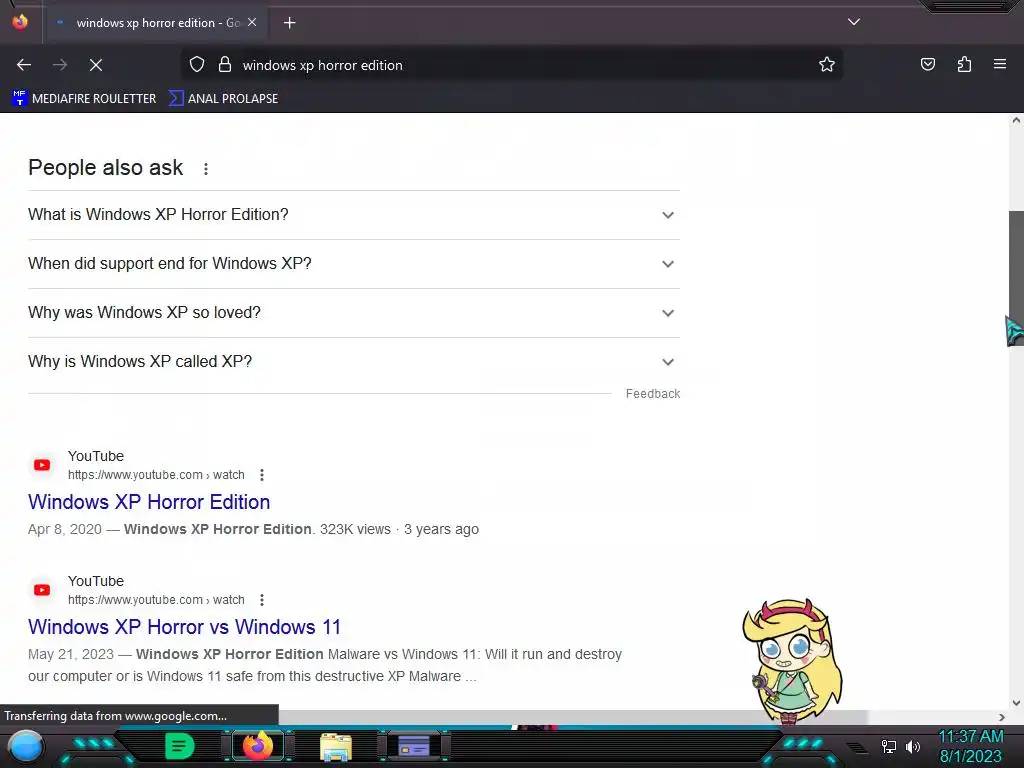The height and width of the screenshot is (768, 1024).
Task: Expand Why is Windows XP called XP?
Action: click(353, 362)
